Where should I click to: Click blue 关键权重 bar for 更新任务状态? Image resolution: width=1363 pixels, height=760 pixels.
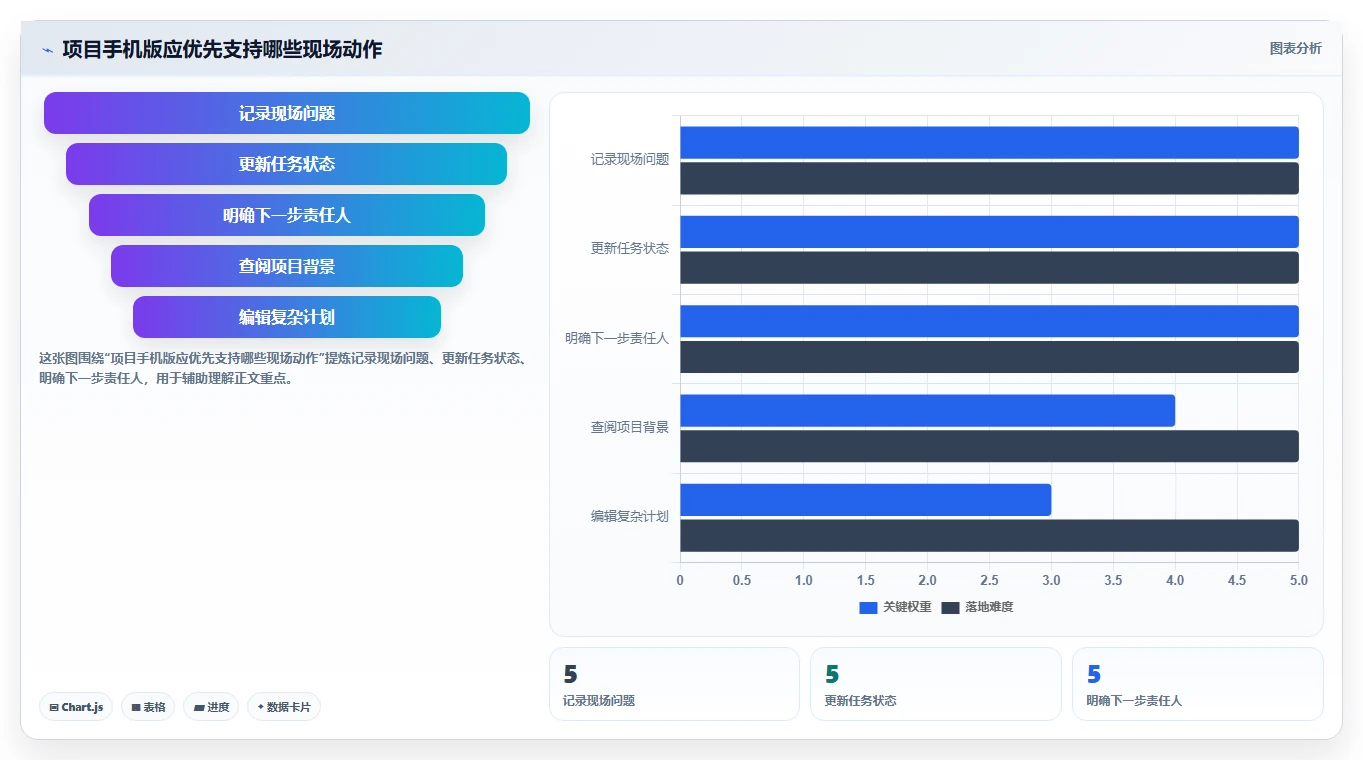[989, 232]
